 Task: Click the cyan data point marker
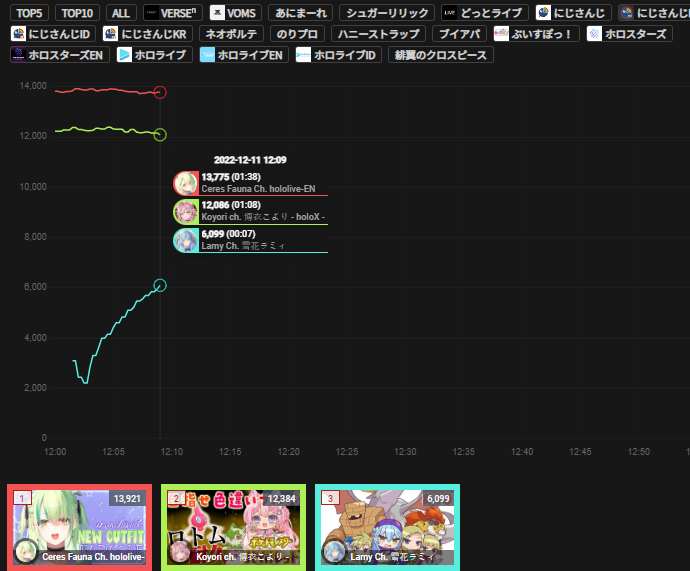coord(160,286)
